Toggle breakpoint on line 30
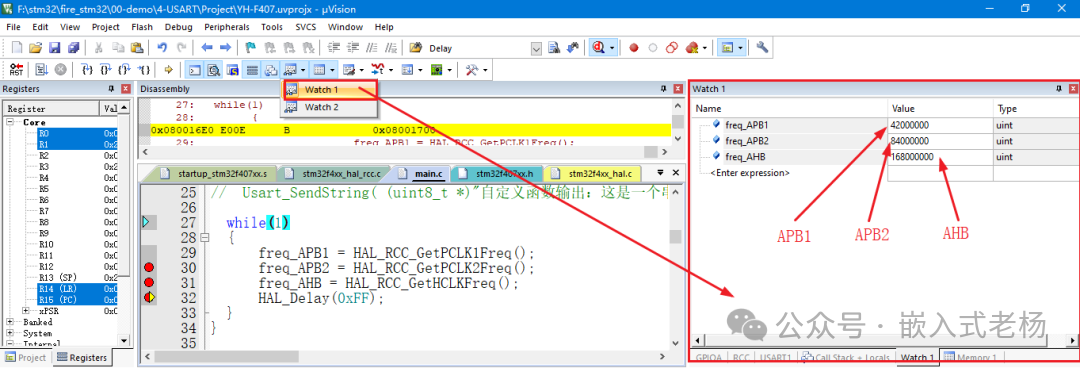The height and width of the screenshot is (368, 1080). (149, 267)
